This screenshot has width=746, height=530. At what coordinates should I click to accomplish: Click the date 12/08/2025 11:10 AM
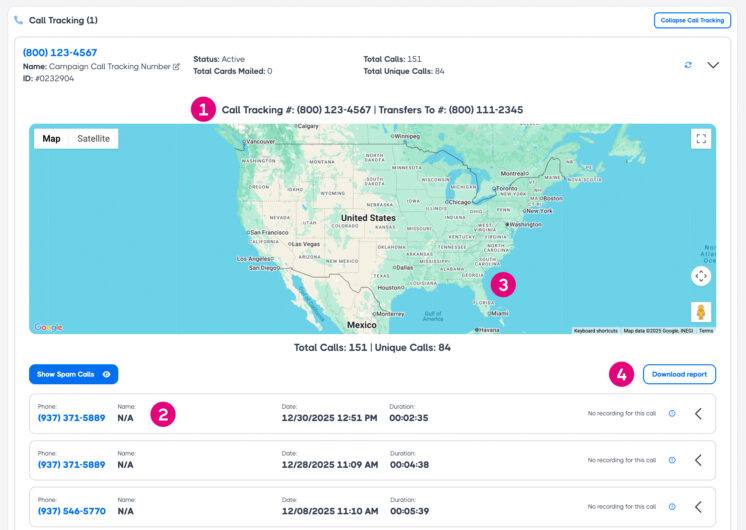click(x=330, y=511)
